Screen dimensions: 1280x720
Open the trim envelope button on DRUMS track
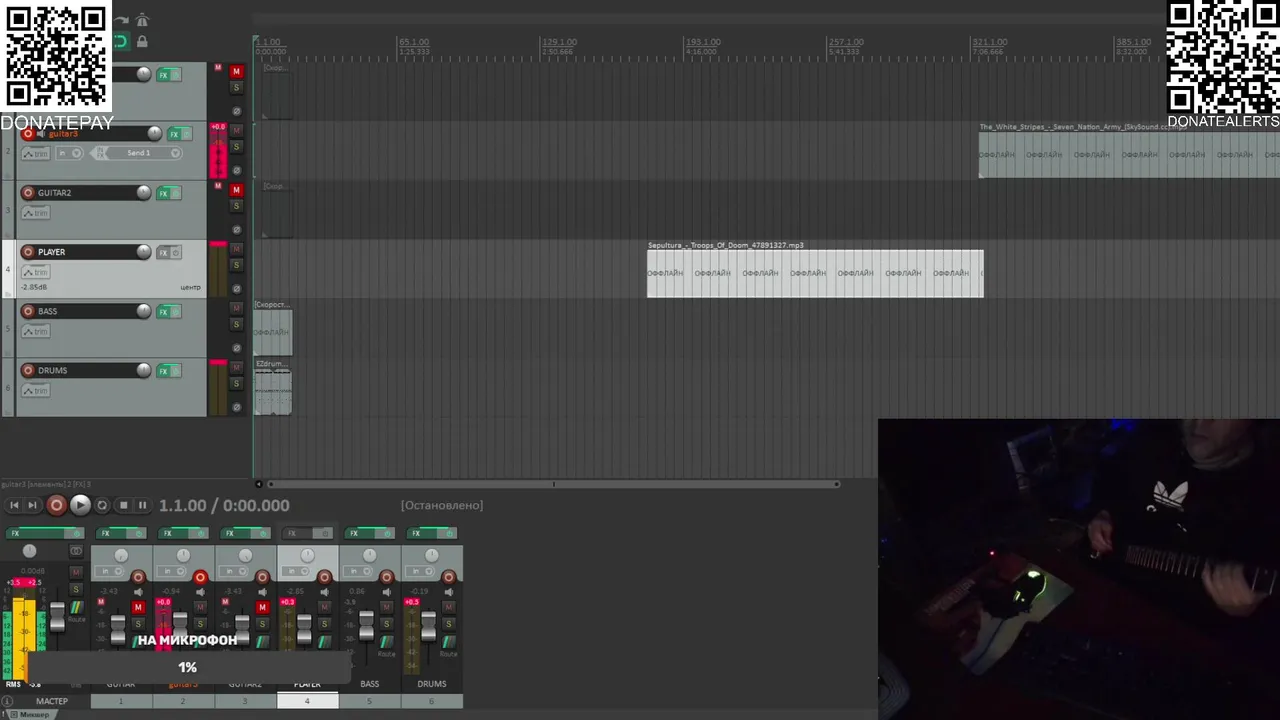[x=35, y=390]
